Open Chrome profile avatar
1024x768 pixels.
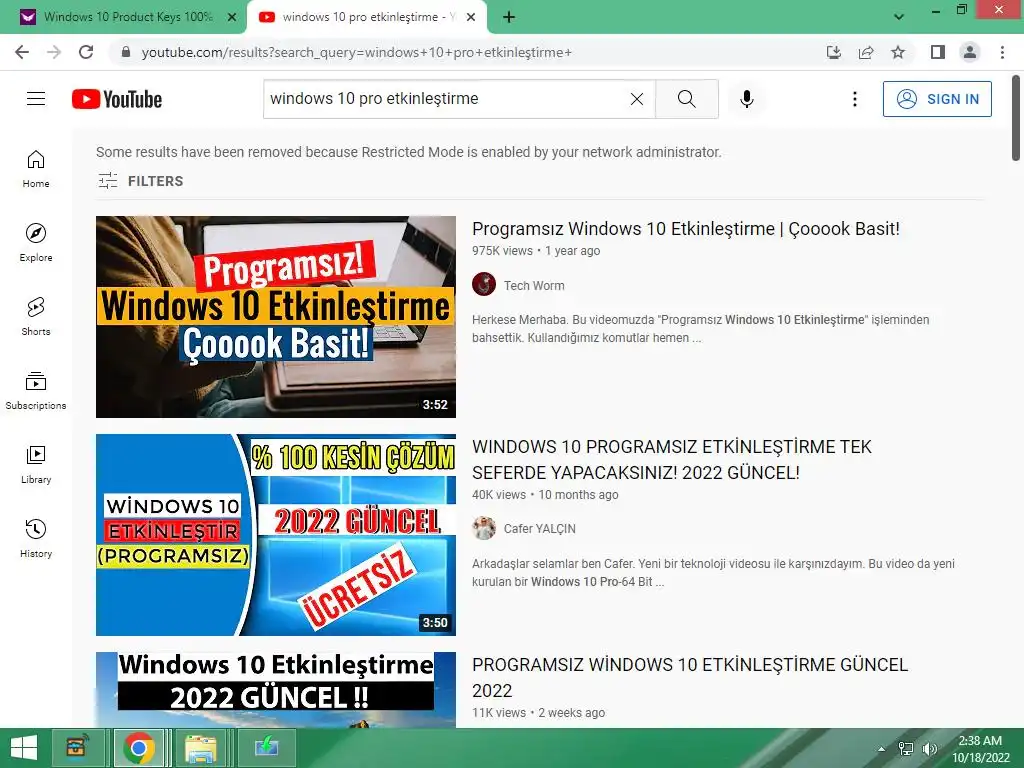pyautogui.click(x=970, y=52)
